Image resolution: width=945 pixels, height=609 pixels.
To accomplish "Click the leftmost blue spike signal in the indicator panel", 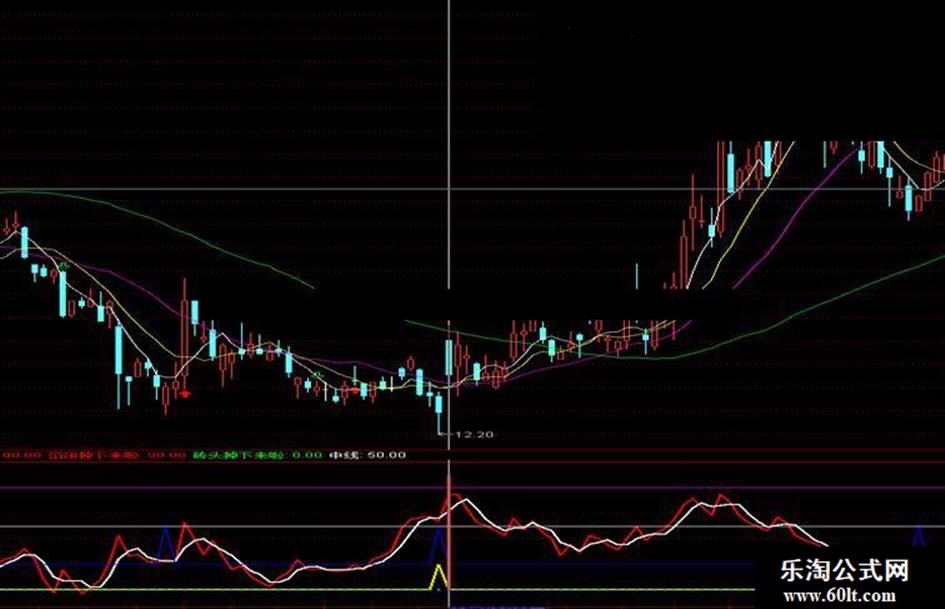I will [166, 544].
